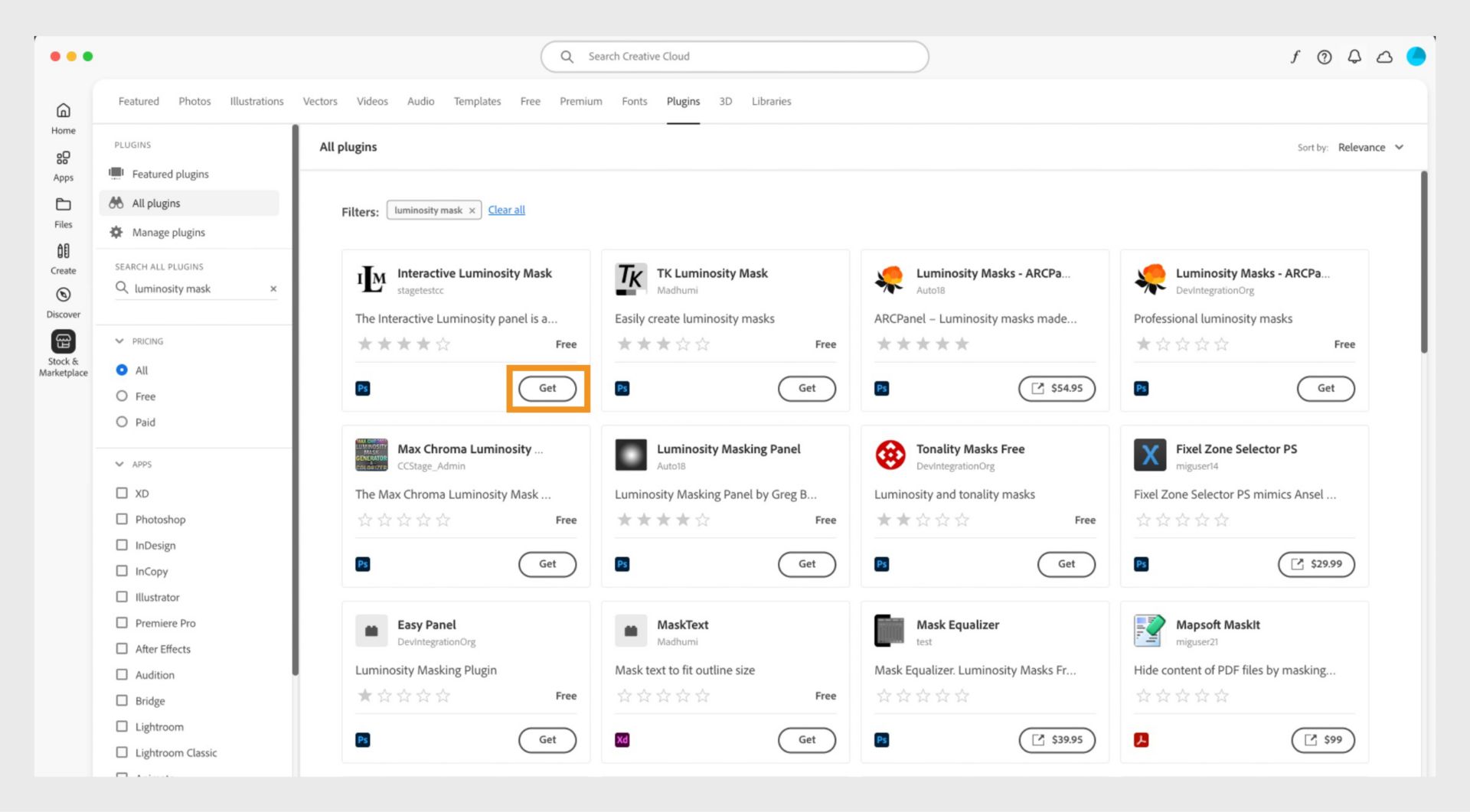Click the cloud sync status icon
The height and width of the screenshot is (812, 1470).
pos(1384,57)
